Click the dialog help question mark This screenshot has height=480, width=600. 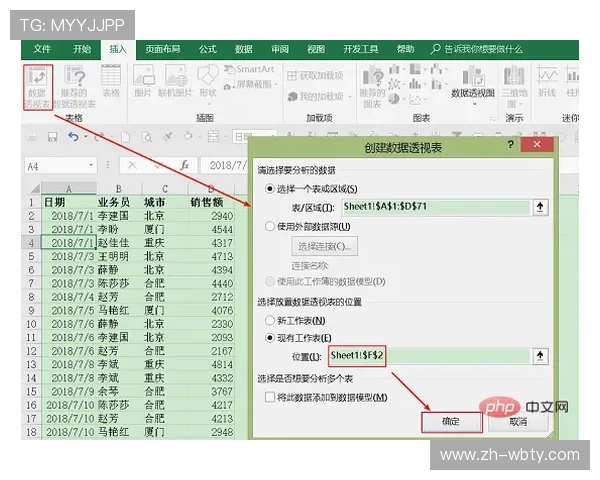pyautogui.click(x=511, y=144)
